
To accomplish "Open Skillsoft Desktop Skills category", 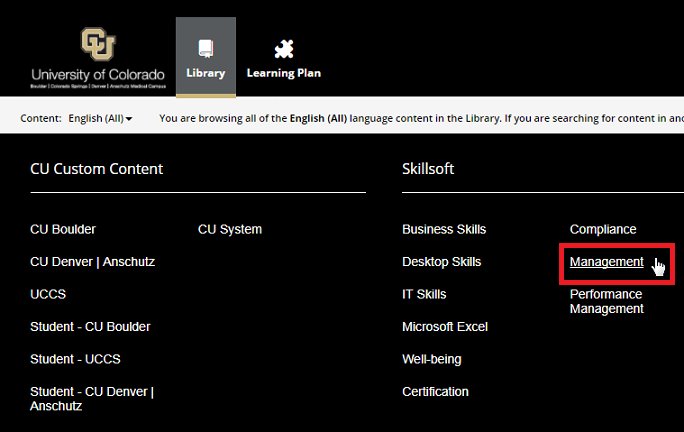I will [x=441, y=262].
